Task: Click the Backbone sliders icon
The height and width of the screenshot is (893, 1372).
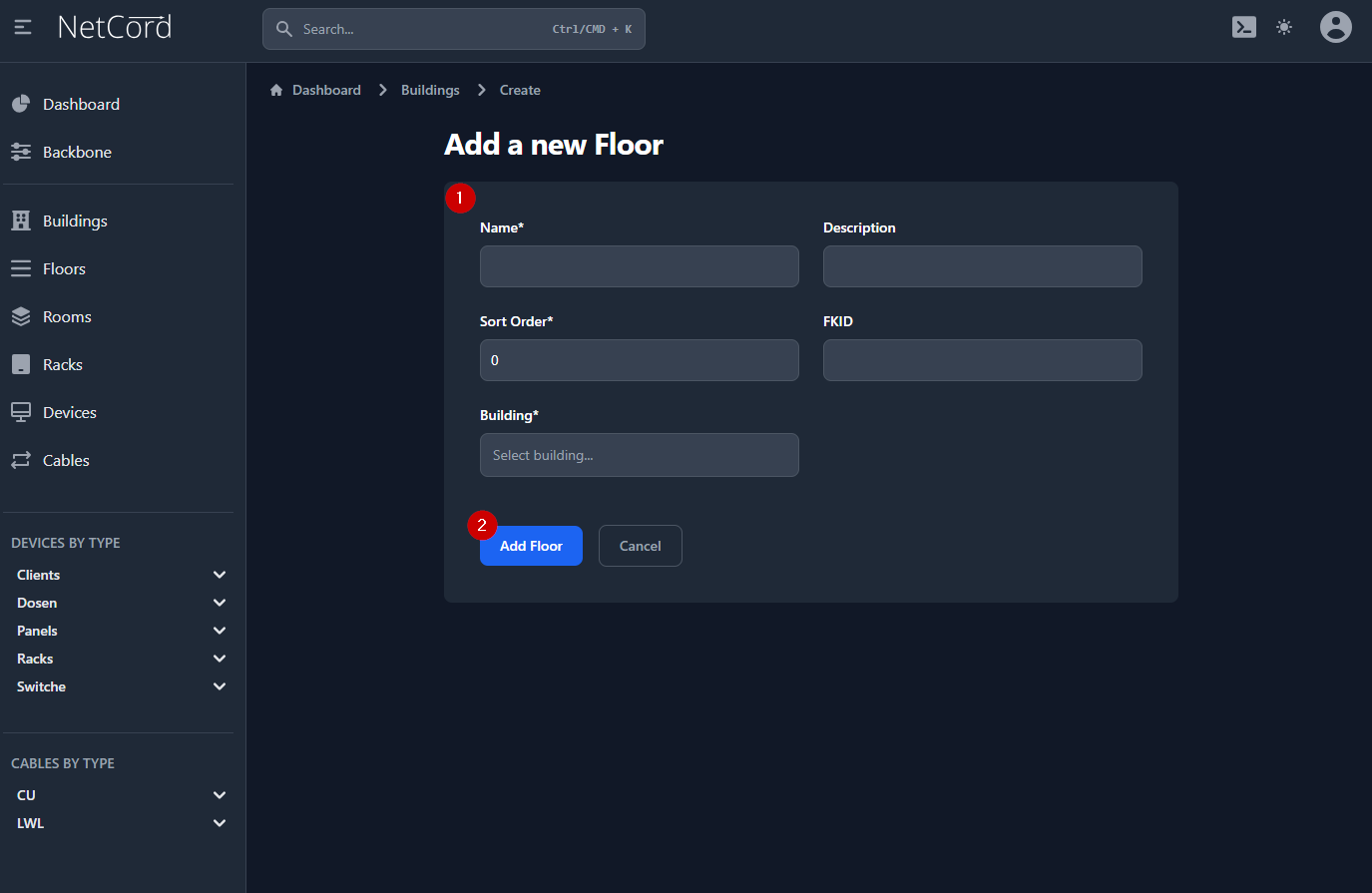Action: coord(21,152)
